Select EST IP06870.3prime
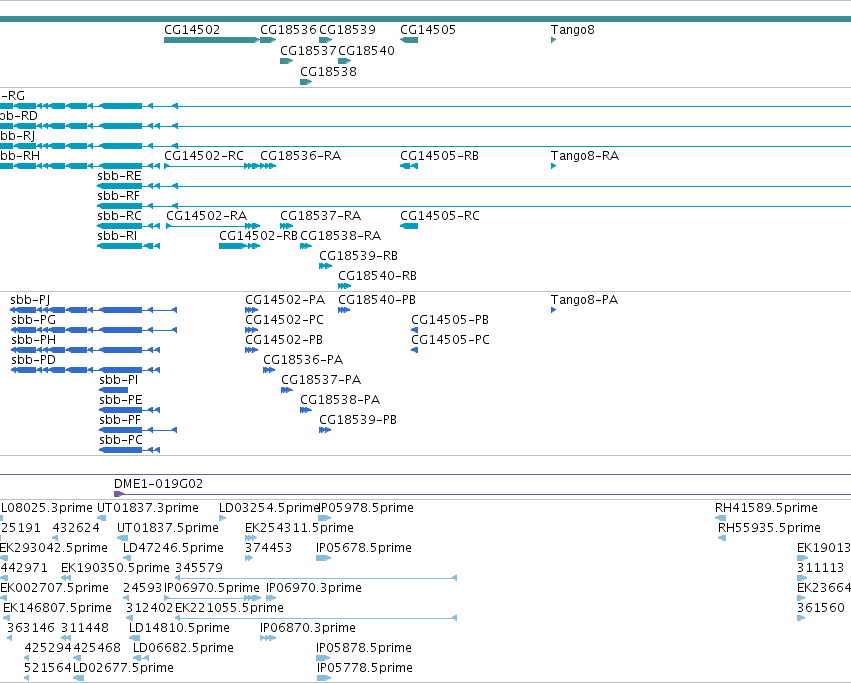This screenshot has width=851, height=683. (268, 638)
